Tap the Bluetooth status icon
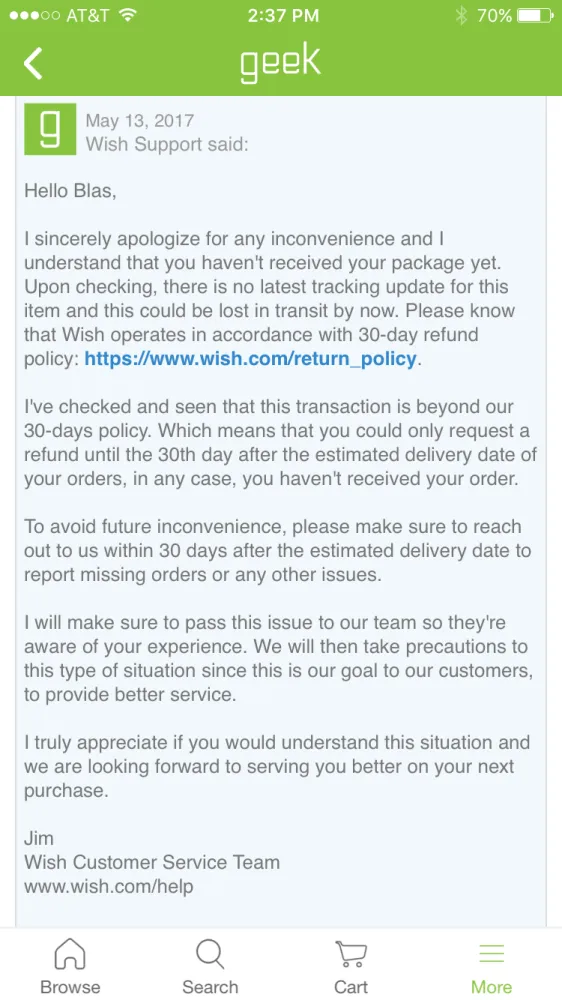The width and height of the screenshot is (562, 1000). [461, 15]
